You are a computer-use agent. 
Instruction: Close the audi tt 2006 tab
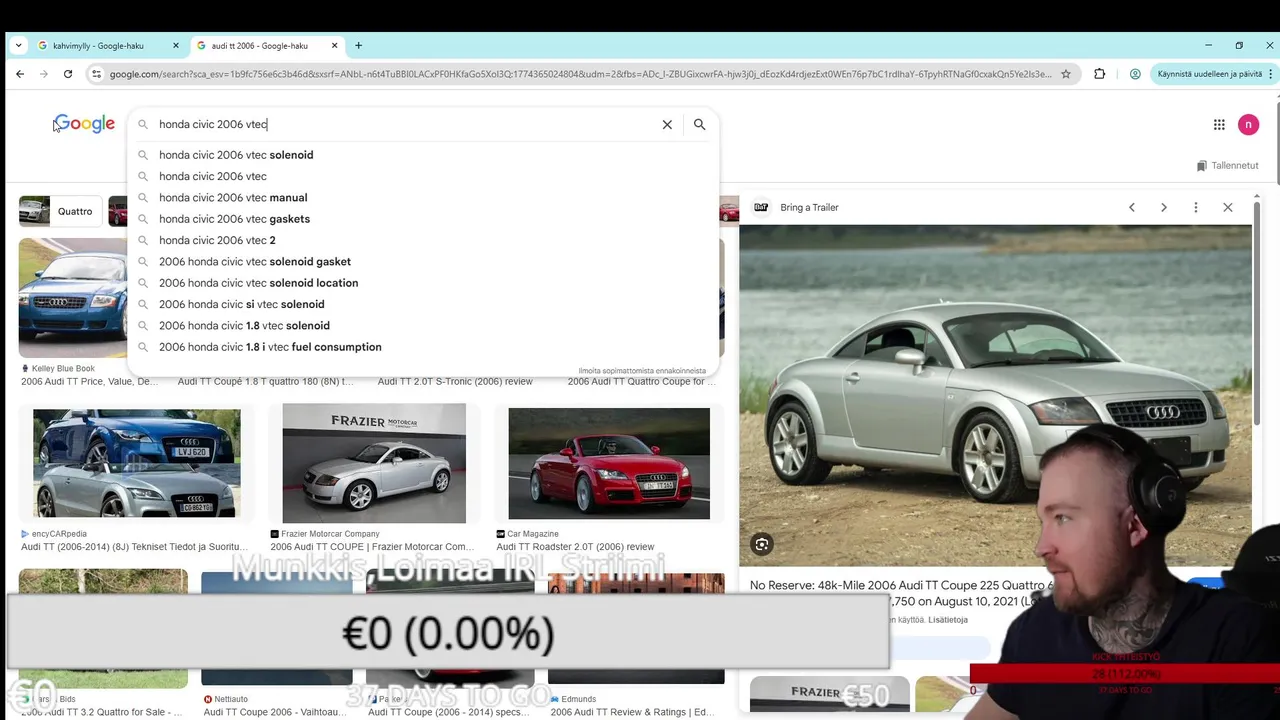pyautogui.click(x=334, y=45)
